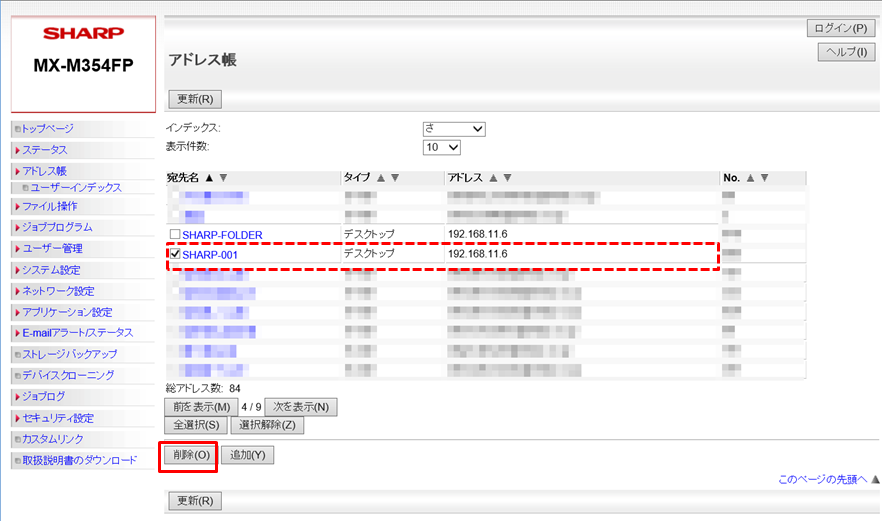
Task: Open トップページ in sidebar
Action: point(47,129)
